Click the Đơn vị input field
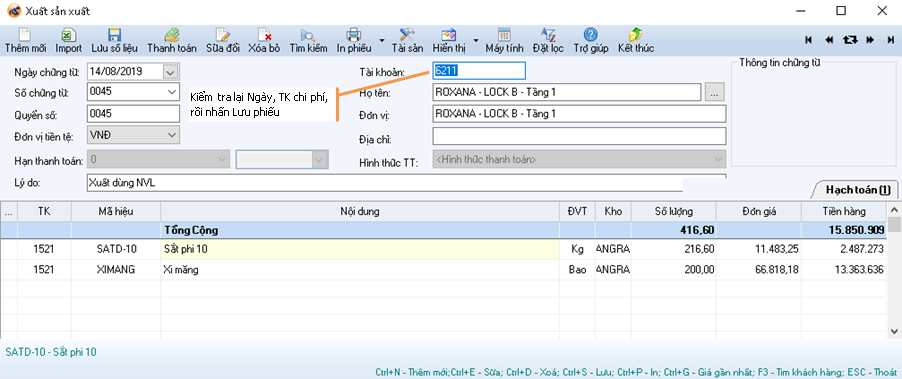This screenshot has height=379, width=902. tap(579, 114)
